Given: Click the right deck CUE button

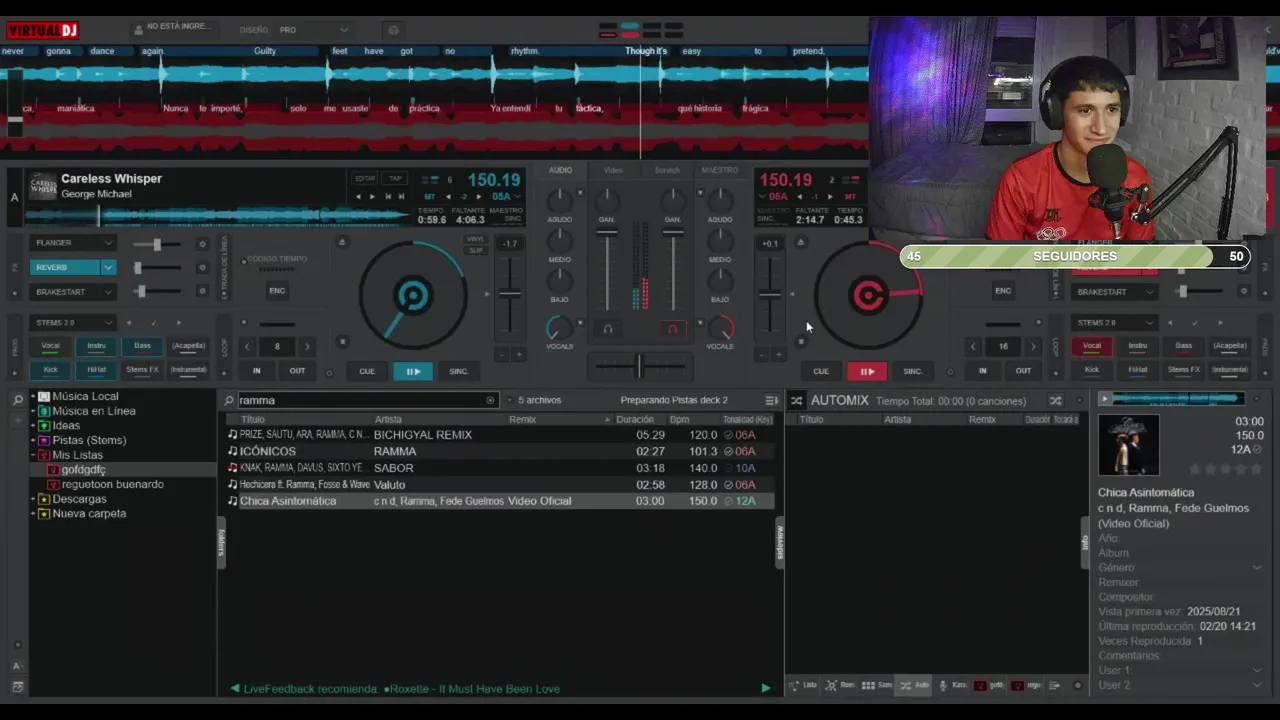Looking at the screenshot, I should coord(821,371).
